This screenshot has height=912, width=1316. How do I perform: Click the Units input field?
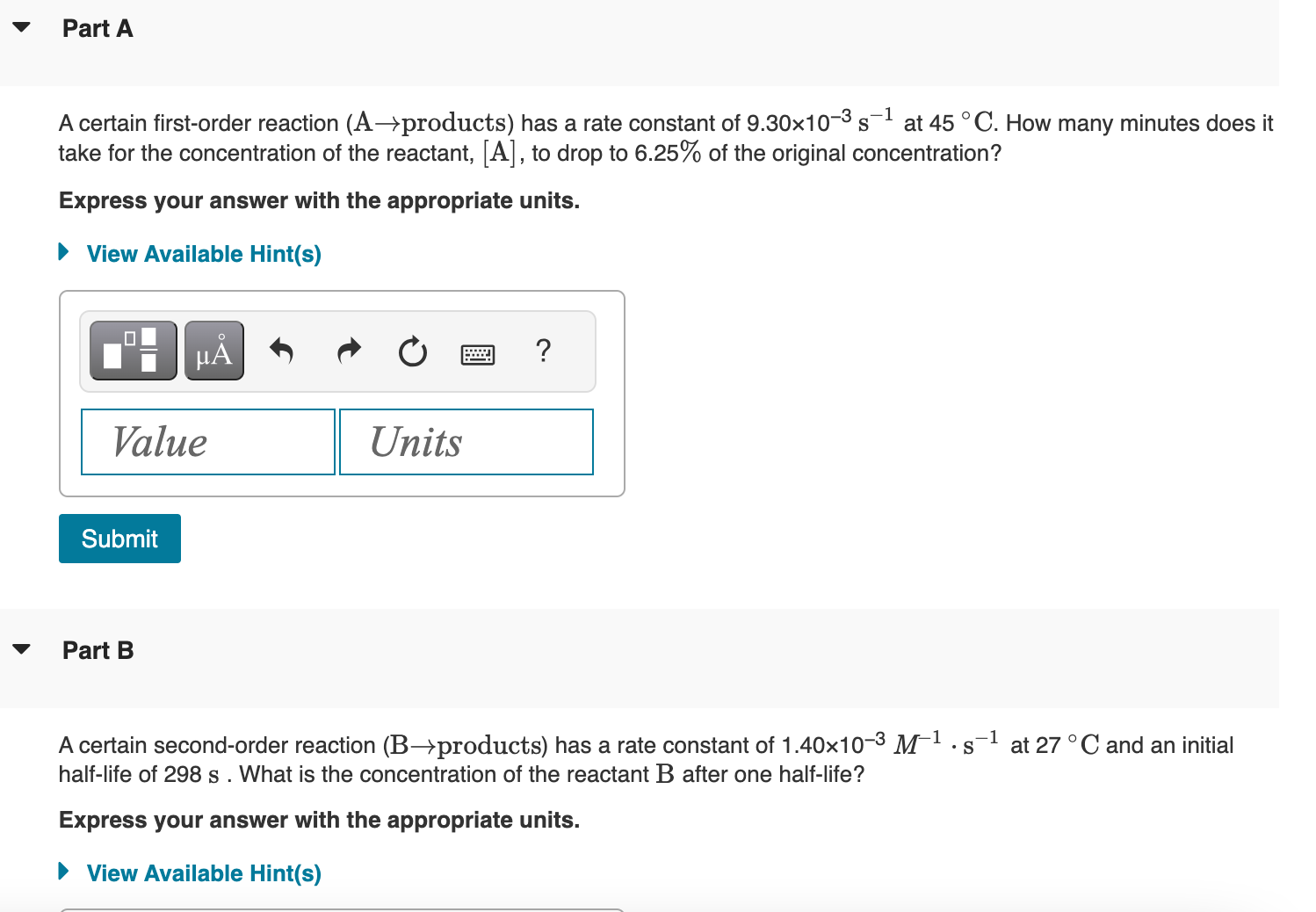[466, 442]
